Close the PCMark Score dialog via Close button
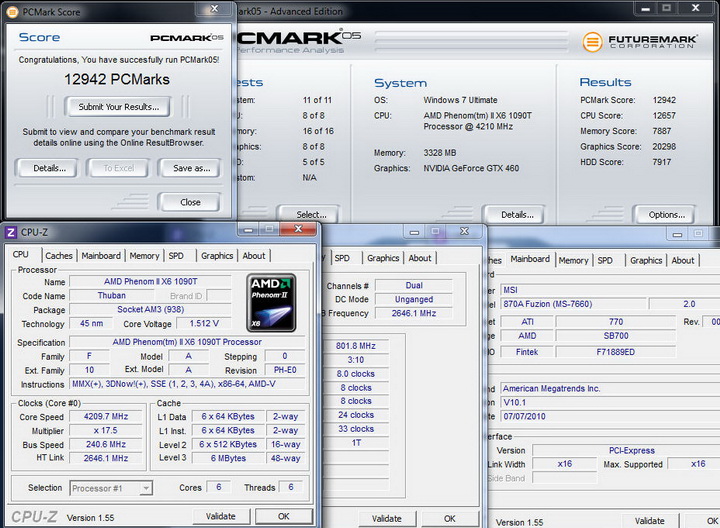 190,202
